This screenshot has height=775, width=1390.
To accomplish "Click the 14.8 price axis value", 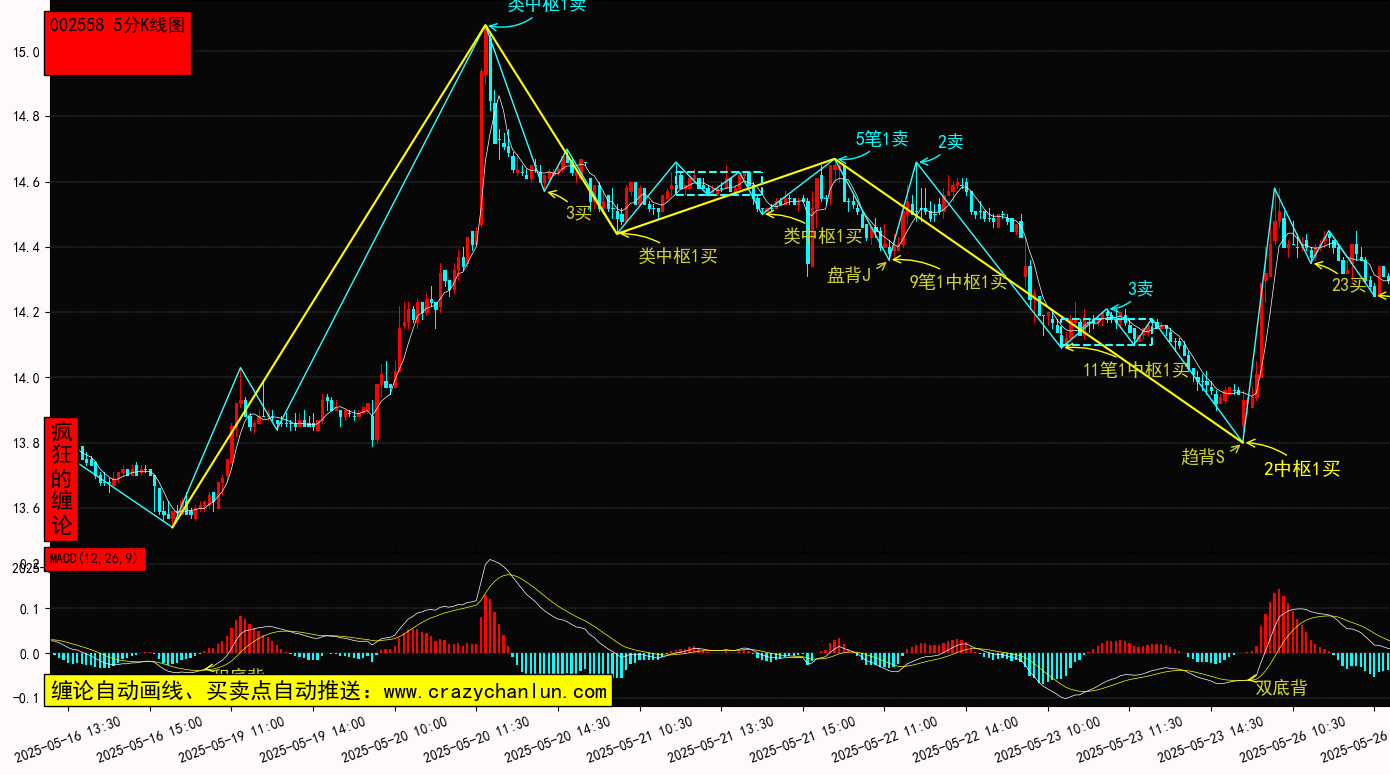I will point(27,117).
